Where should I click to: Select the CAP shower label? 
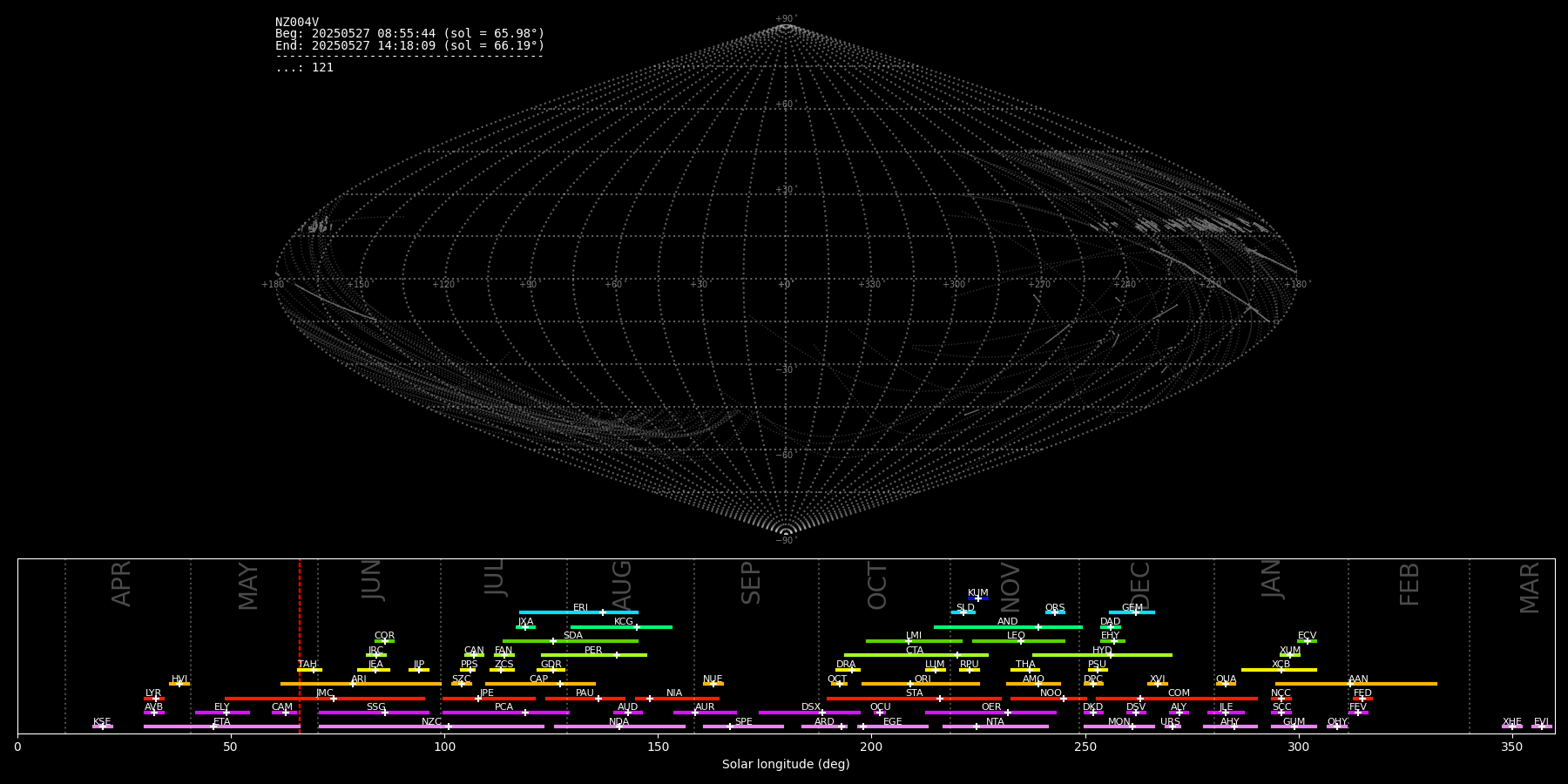pos(539,679)
